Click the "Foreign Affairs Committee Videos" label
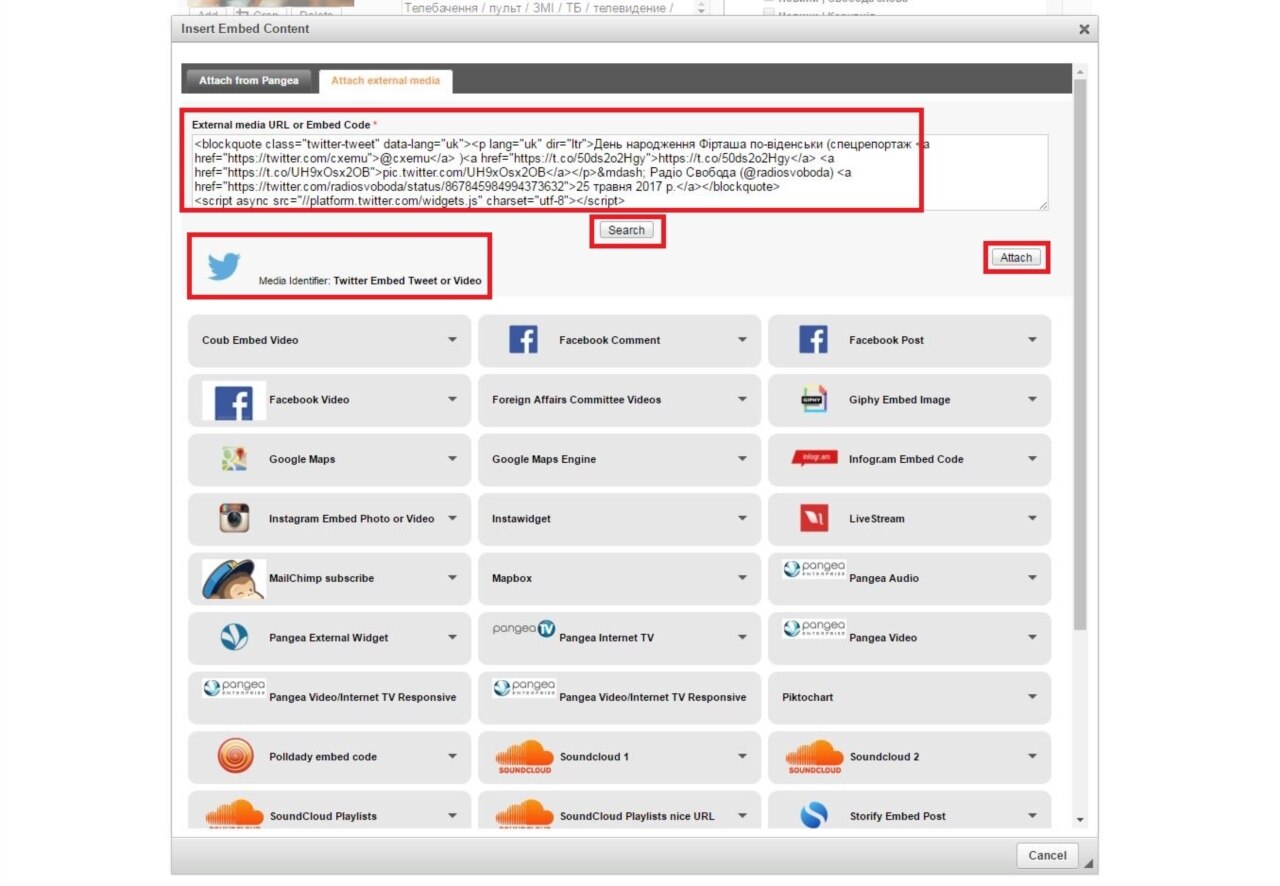 click(x=576, y=400)
